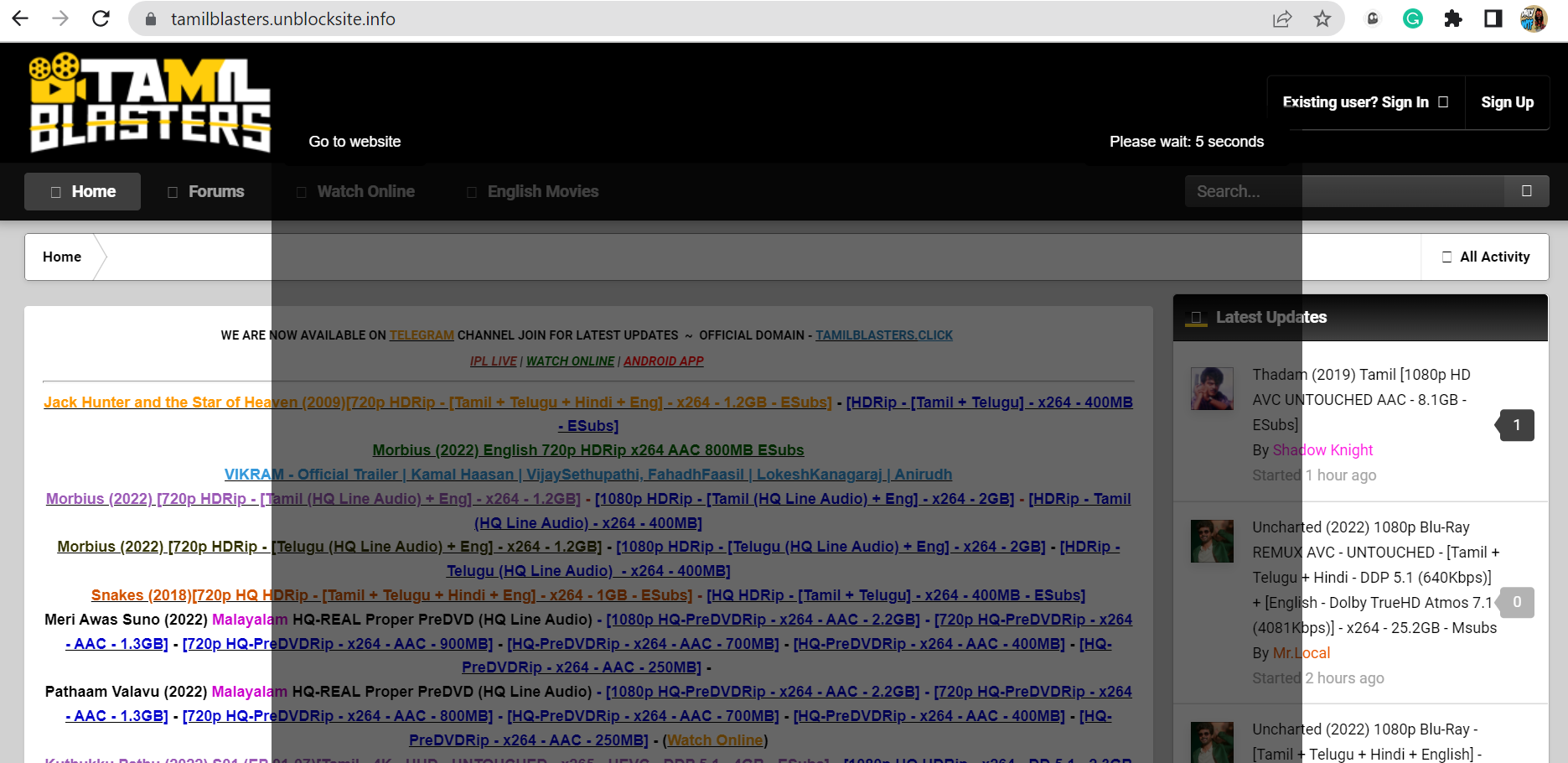Select the Home navigation tab

(x=83, y=191)
